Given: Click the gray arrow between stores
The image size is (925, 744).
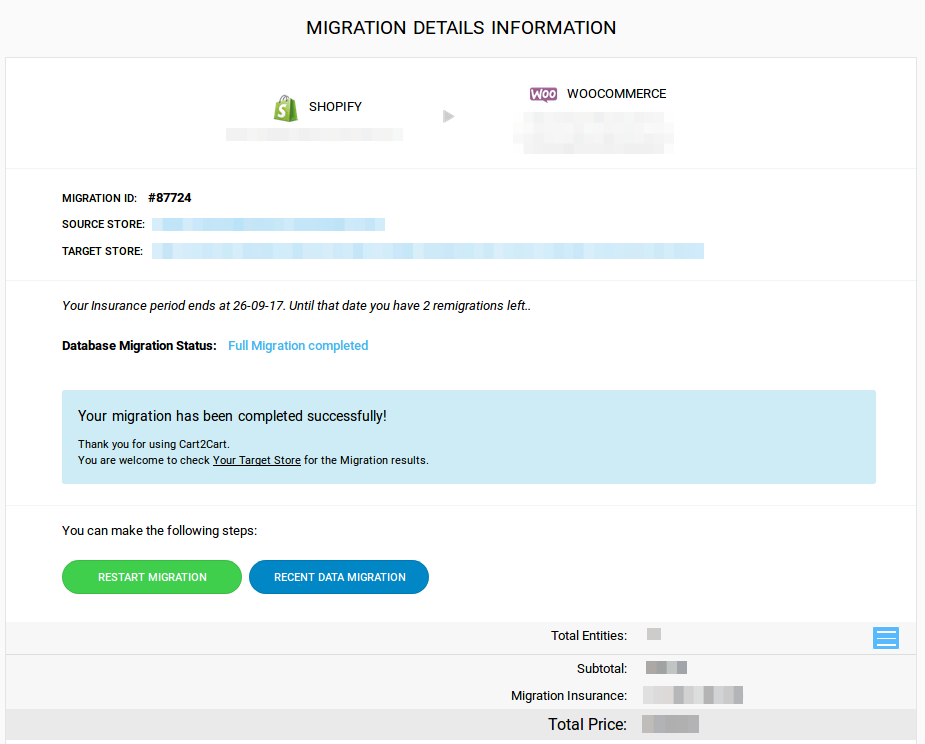Looking at the screenshot, I should click(x=449, y=116).
